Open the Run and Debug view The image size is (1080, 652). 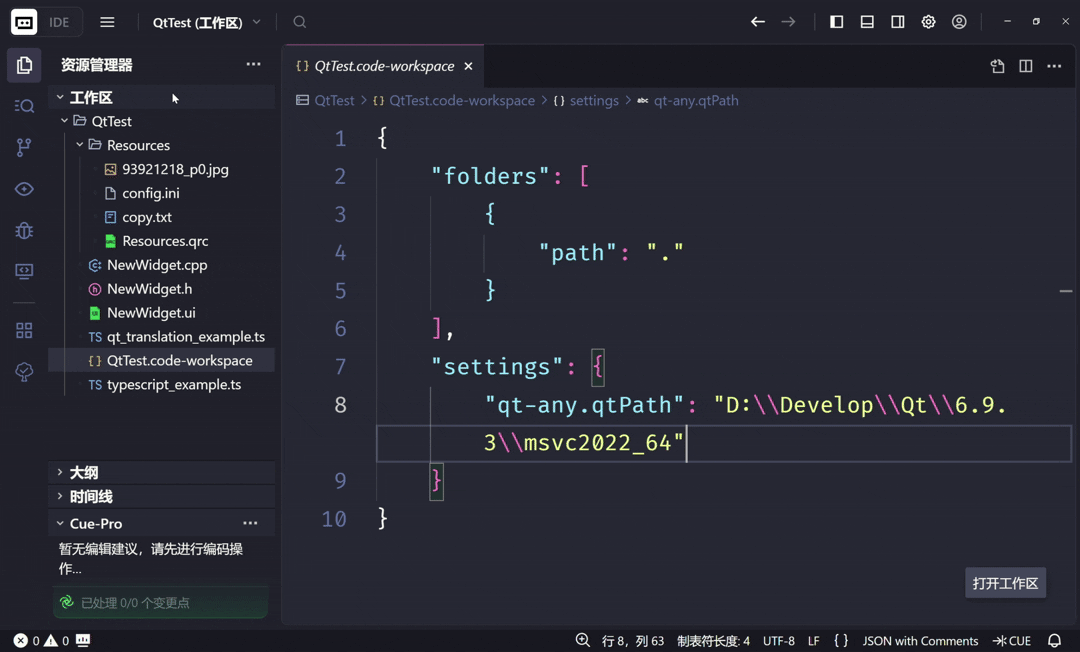click(x=24, y=230)
